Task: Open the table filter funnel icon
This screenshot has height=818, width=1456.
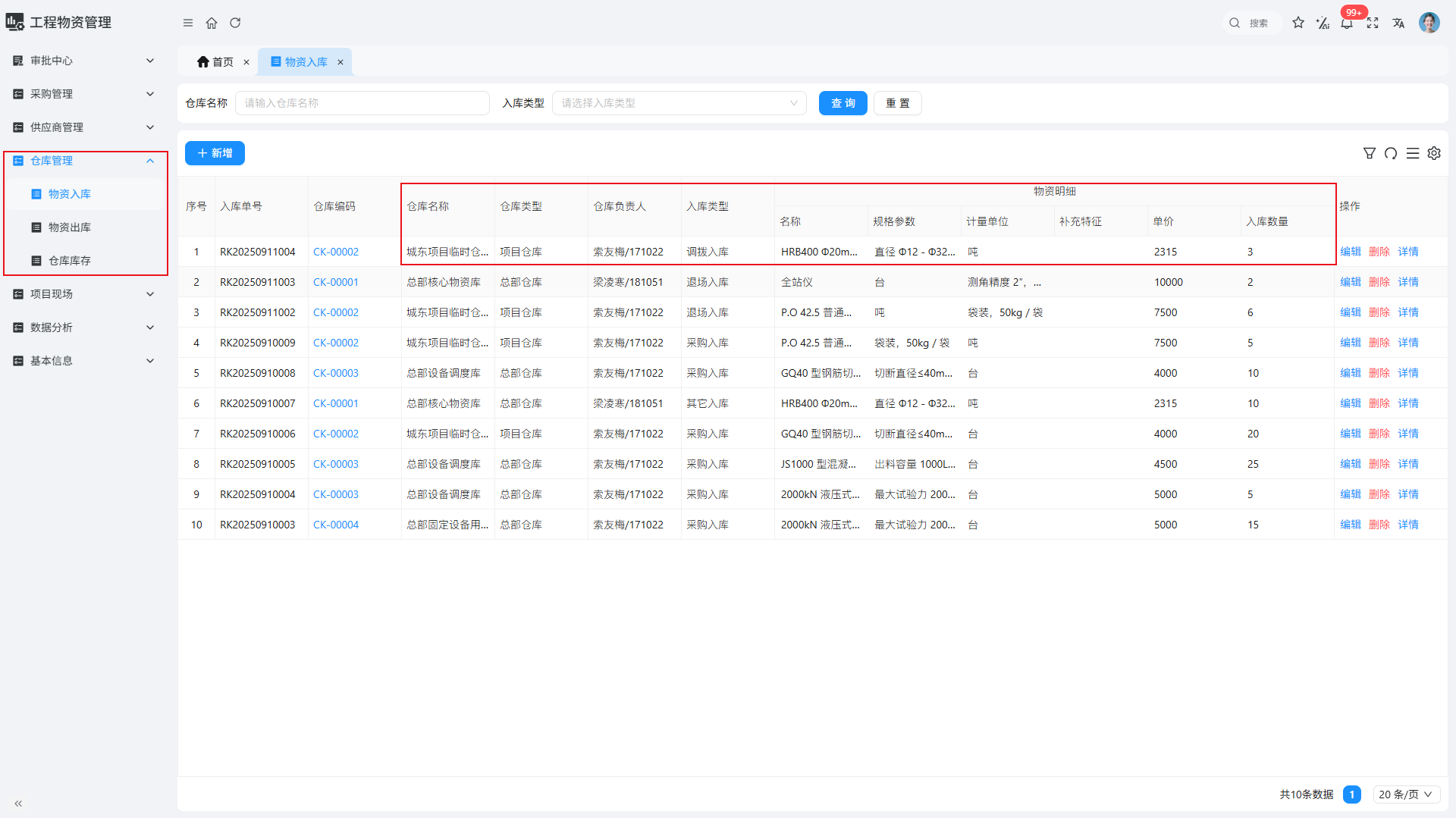Action: tap(1369, 153)
